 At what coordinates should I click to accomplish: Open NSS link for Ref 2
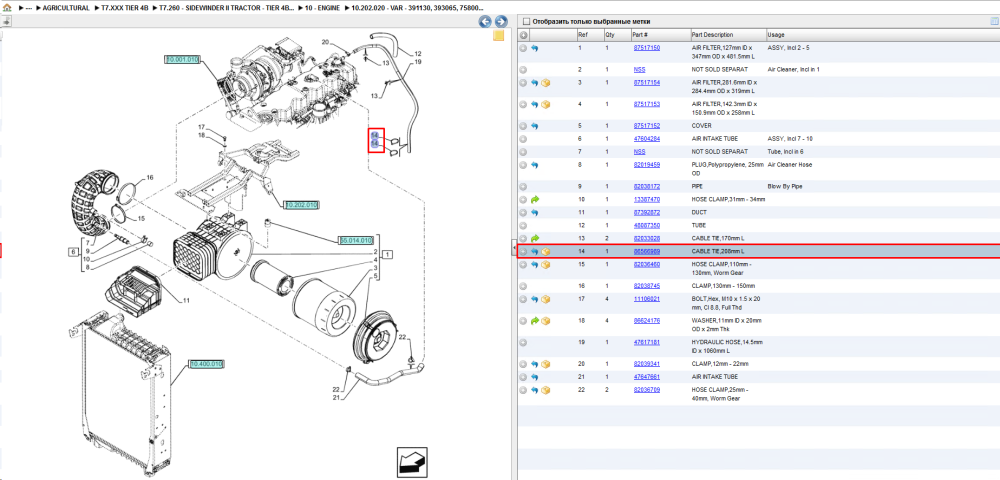(x=639, y=69)
